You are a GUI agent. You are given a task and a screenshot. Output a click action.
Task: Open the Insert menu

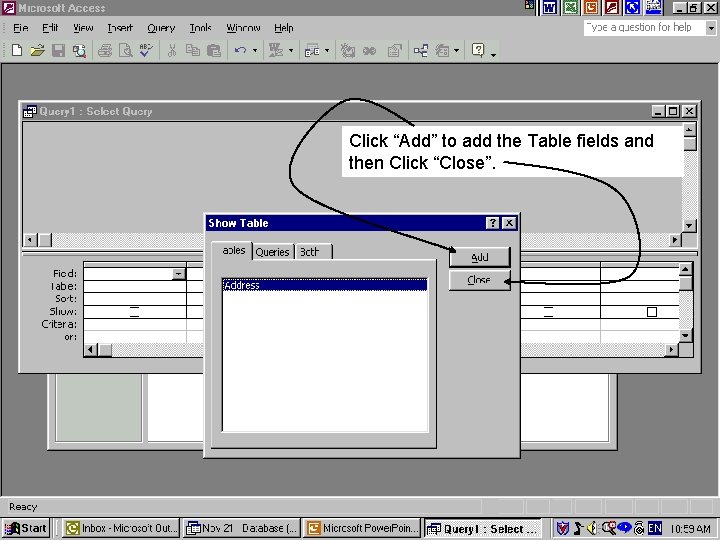coord(120,28)
